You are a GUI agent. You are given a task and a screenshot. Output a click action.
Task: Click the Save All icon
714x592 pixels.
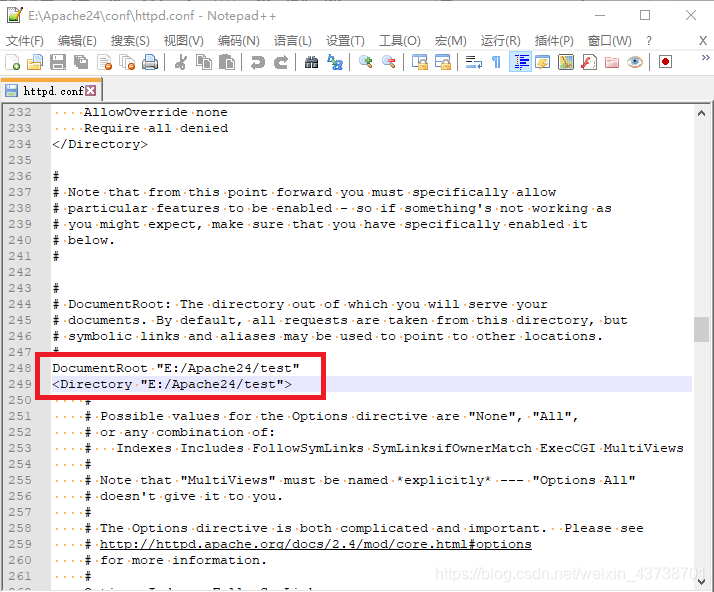click(x=81, y=62)
